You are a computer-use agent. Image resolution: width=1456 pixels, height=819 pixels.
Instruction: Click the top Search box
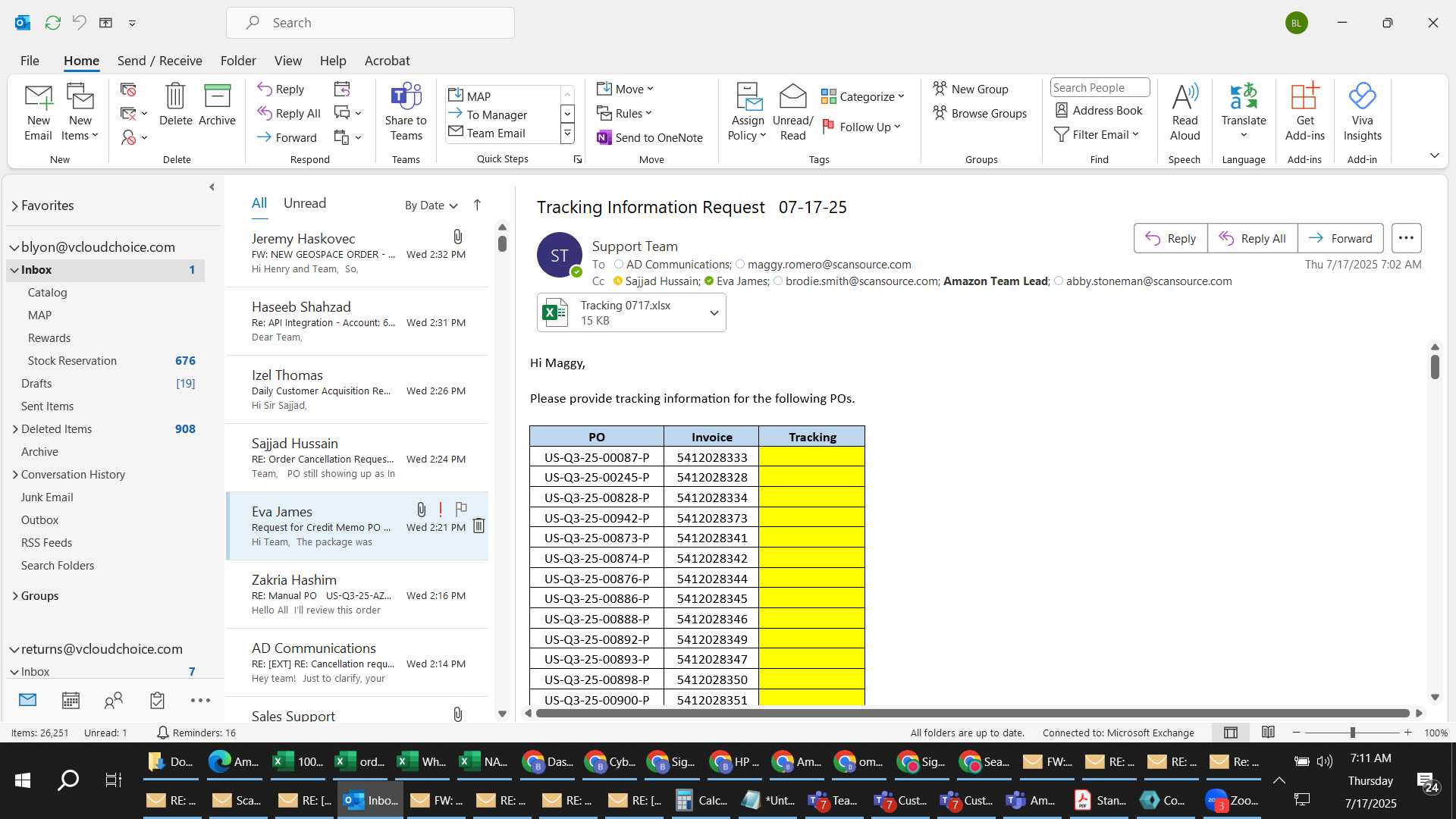[x=370, y=23]
